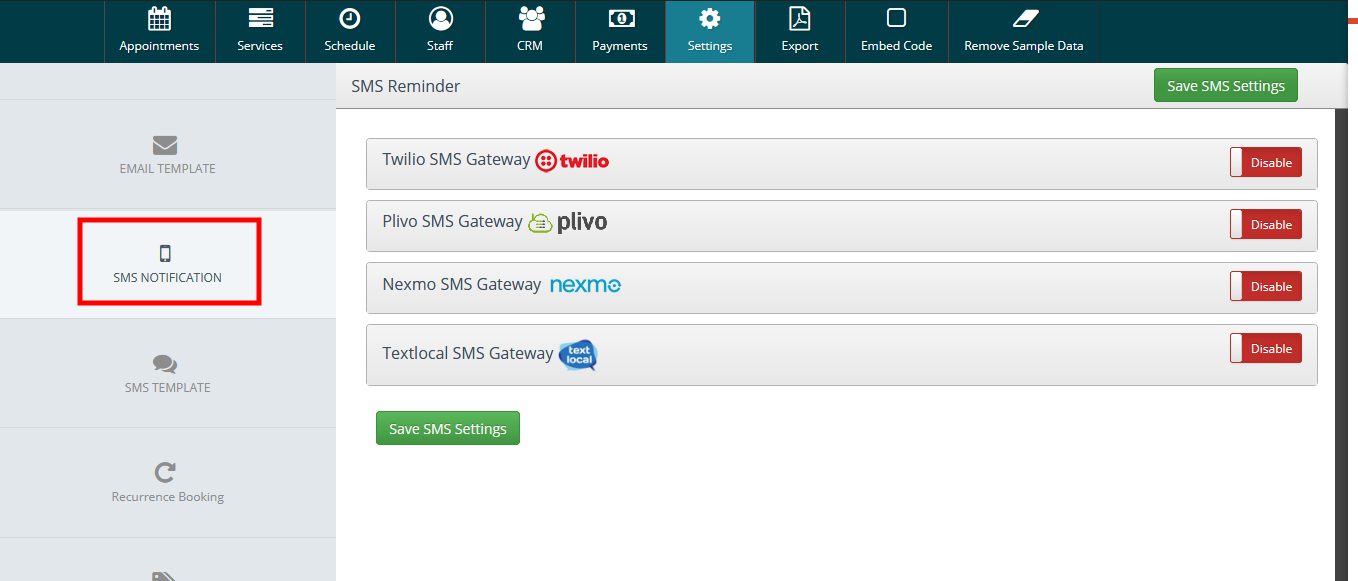This screenshot has height=581, width=1358.
Task: Open the EMAIL TEMPLATE sidebar label
Action: 167,169
